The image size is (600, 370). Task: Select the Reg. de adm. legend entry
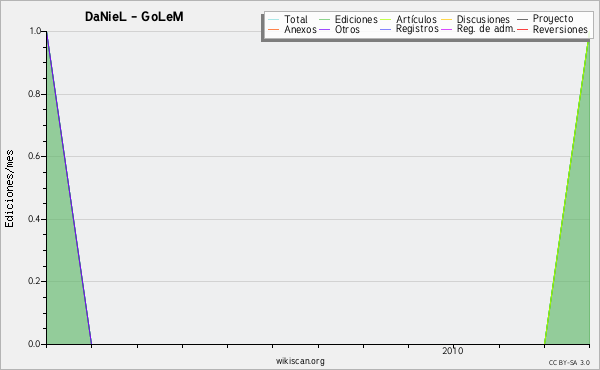(x=486, y=29)
